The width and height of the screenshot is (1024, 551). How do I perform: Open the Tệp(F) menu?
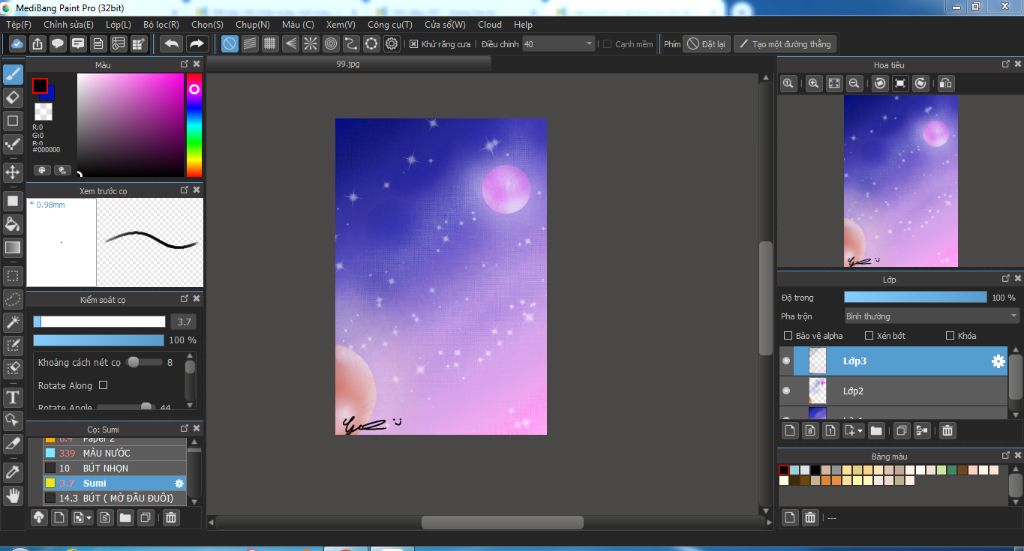tap(18, 25)
